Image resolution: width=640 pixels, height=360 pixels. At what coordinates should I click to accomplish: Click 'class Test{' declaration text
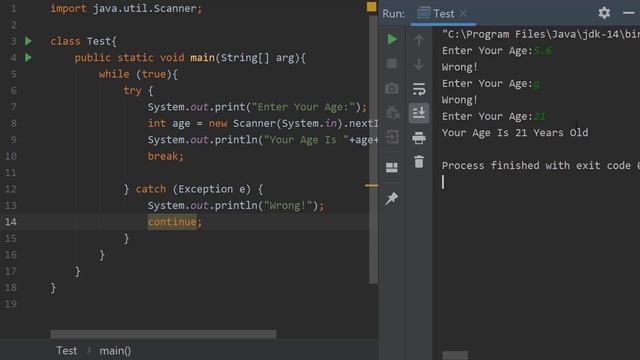click(x=84, y=41)
